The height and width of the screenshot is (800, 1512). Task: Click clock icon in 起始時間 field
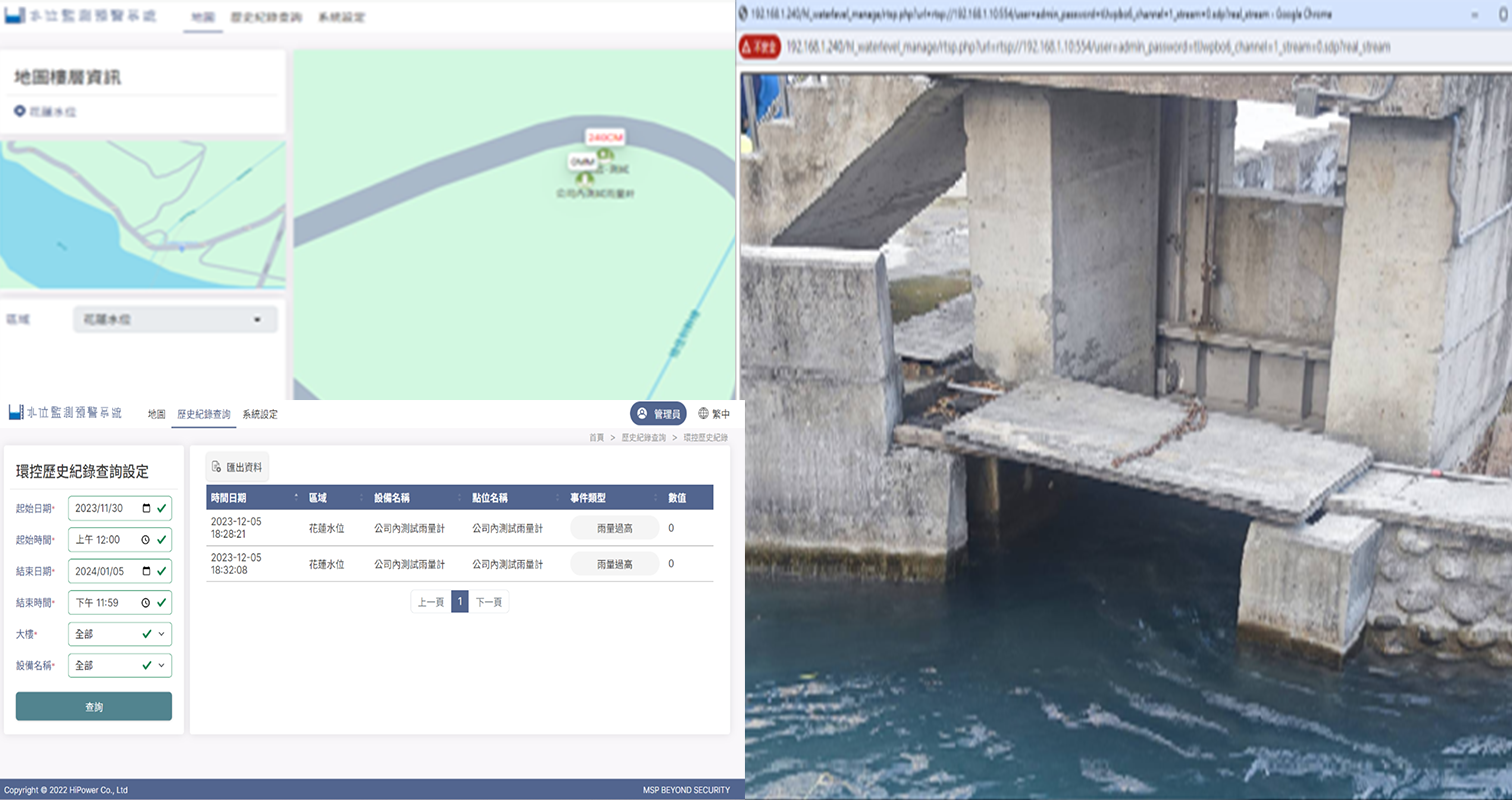pos(146,540)
